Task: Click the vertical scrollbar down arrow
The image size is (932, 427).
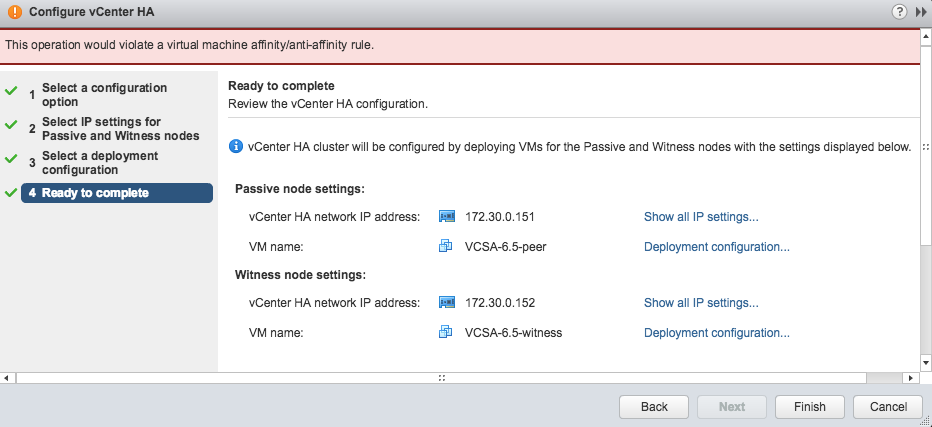Action: tap(925, 362)
